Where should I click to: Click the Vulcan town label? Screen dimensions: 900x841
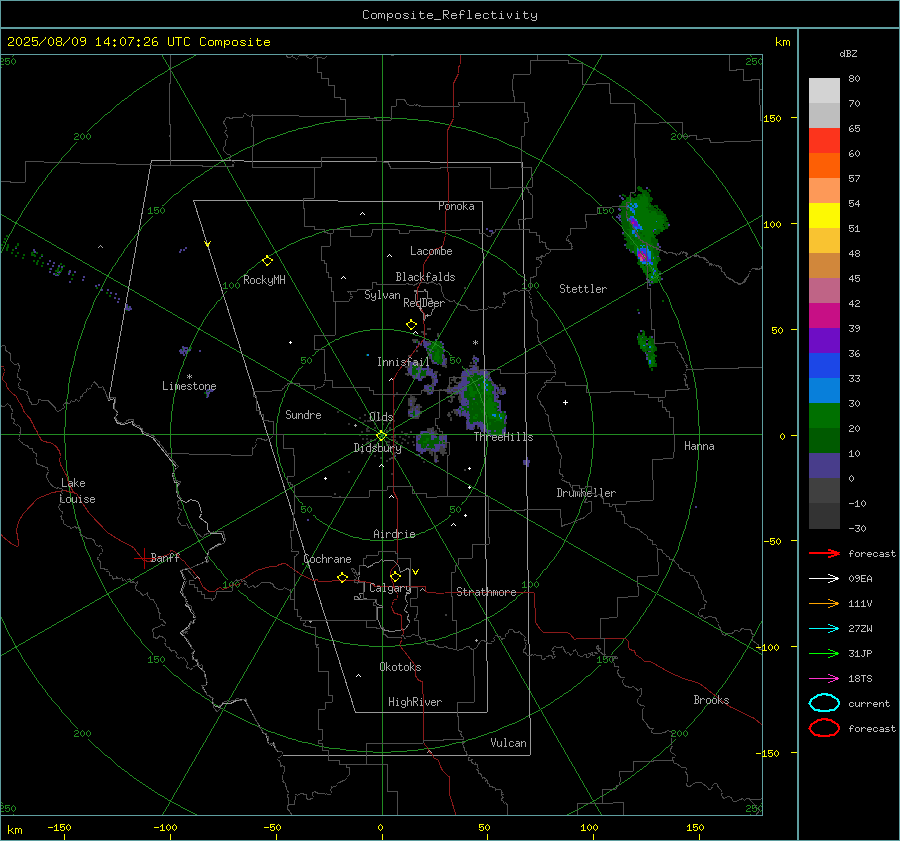[508, 743]
